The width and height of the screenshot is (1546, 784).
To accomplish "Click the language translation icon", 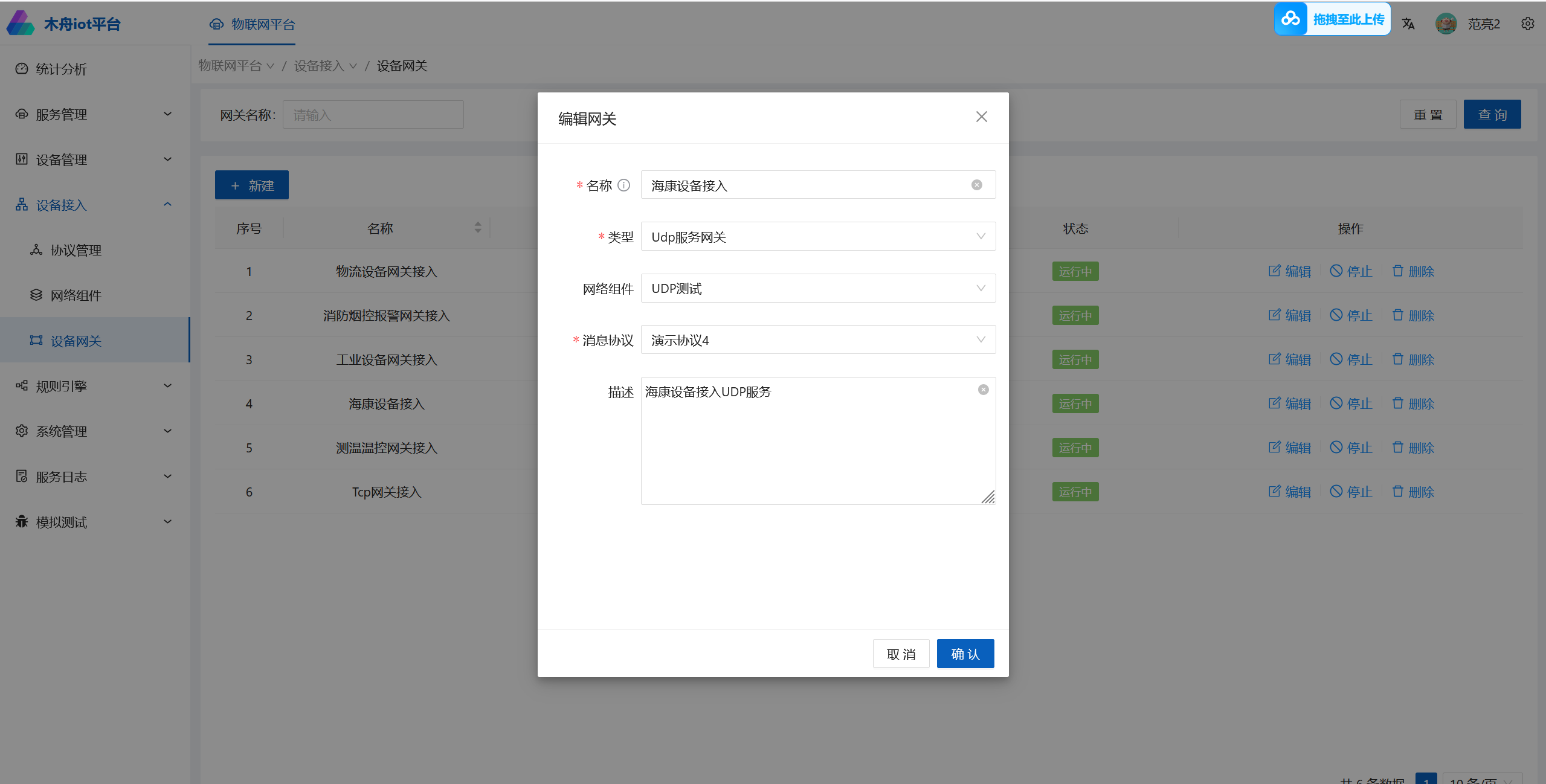I will (x=1408, y=24).
